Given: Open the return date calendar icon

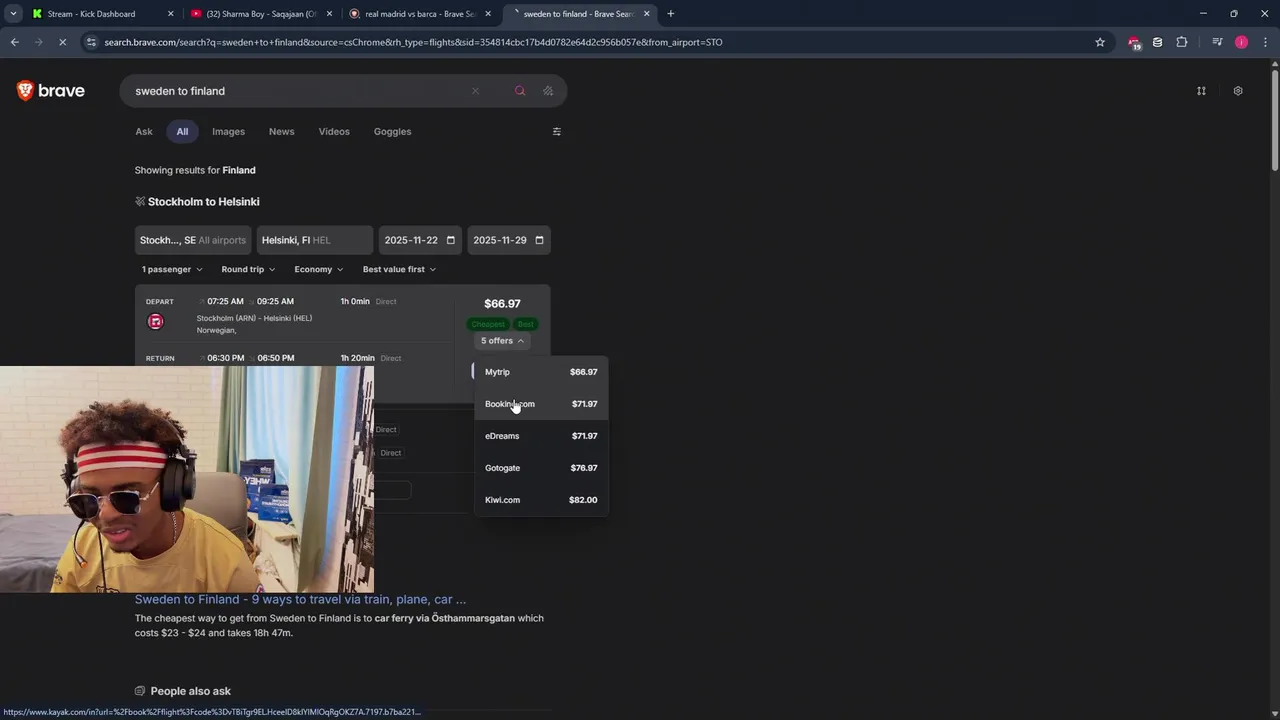Looking at the screenshot, I should coord(540,240).
